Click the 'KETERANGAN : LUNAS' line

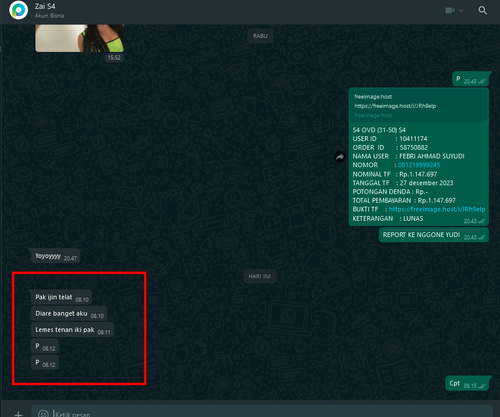(388, 219)
